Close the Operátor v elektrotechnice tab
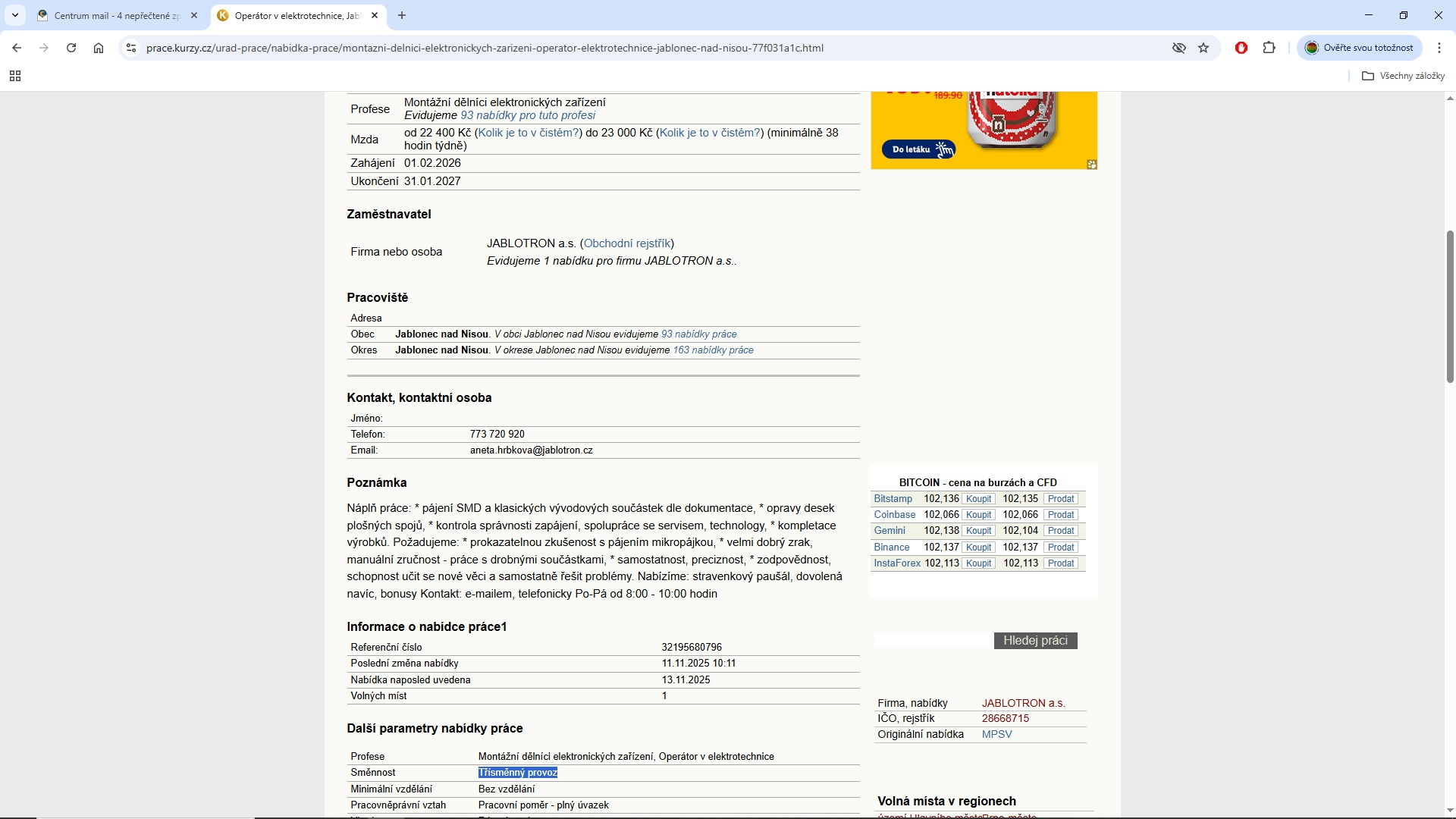This screenshot has width=1456, height=819. [375, 15]
